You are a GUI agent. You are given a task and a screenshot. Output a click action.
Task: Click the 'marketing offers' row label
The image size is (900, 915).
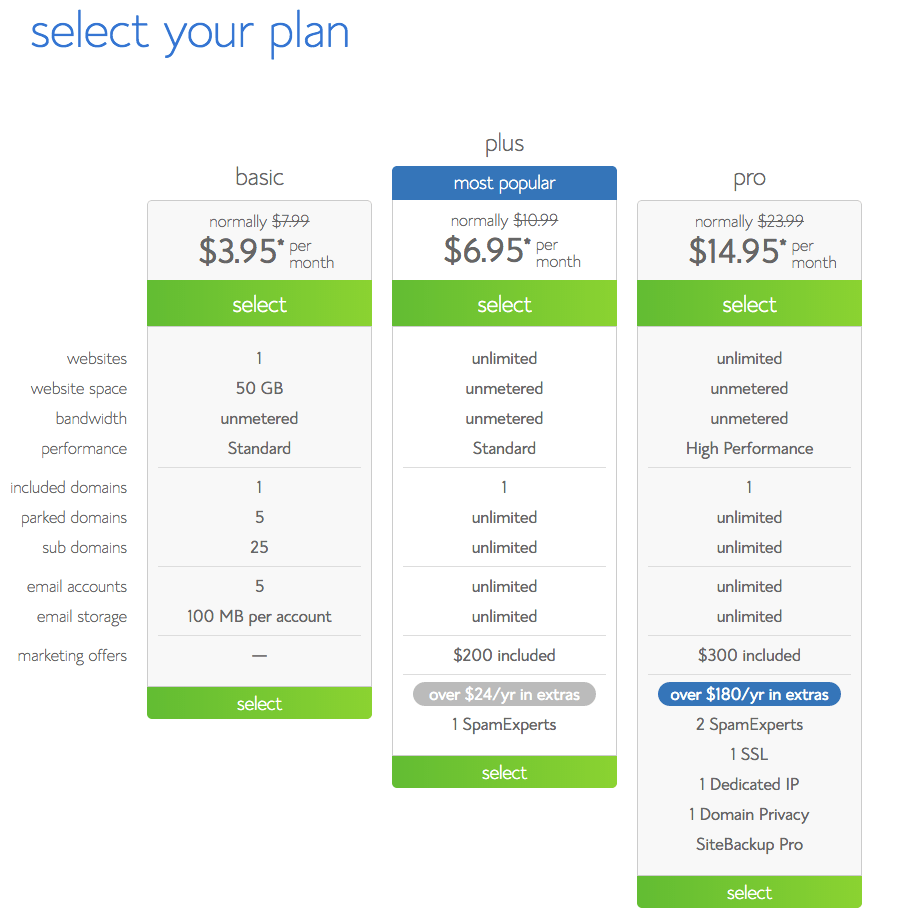click(72, 655)
